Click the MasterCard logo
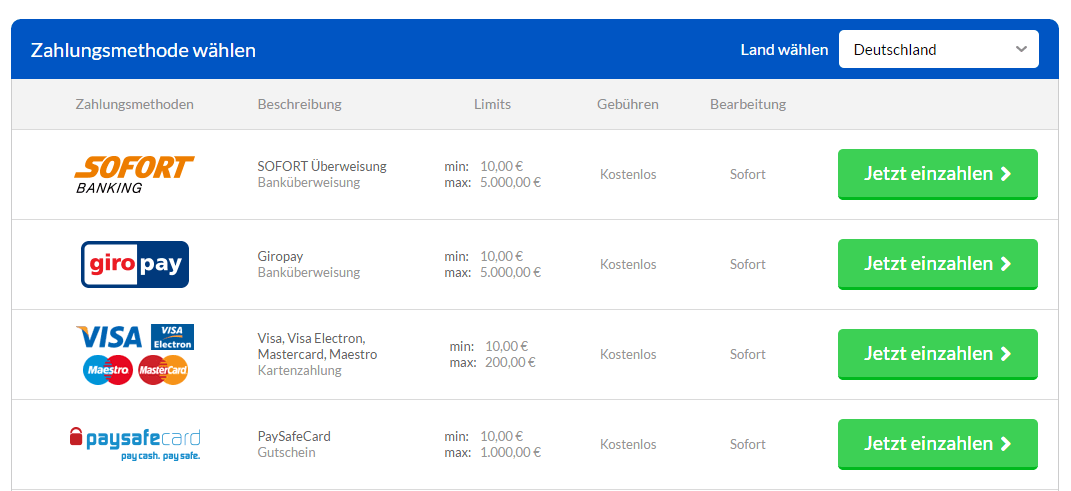Image resolution: width=1071 pixels, height=491 pixels. tap(163, 370)
